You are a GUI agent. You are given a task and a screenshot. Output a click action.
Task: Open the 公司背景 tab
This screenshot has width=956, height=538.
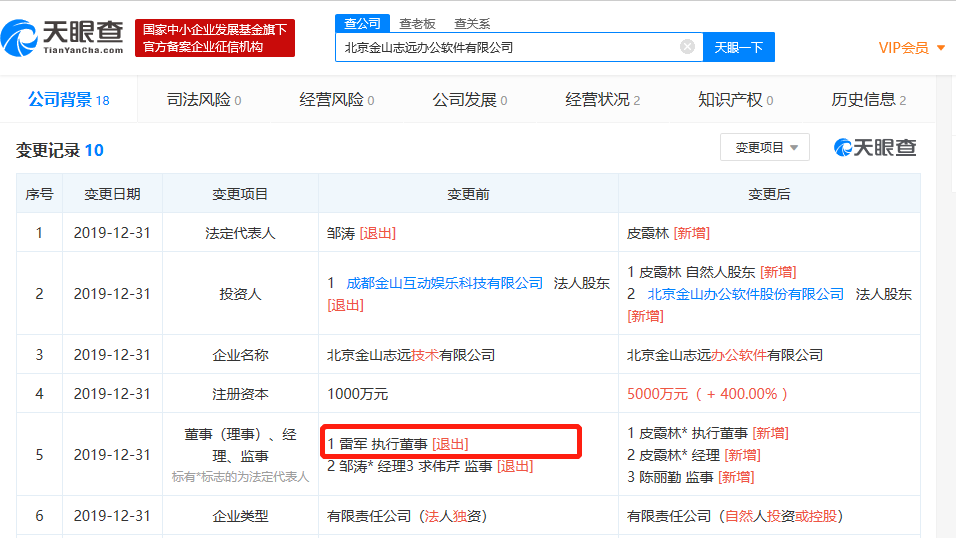pyautogui.click(x=68, y=99)
